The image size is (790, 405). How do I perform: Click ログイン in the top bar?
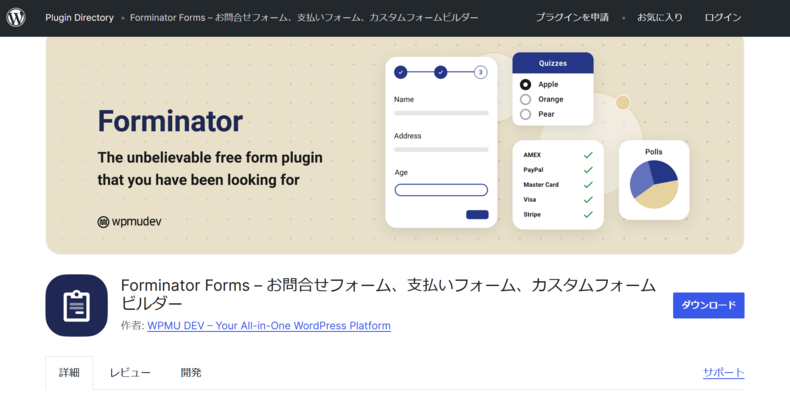click(x=722, y=18)
